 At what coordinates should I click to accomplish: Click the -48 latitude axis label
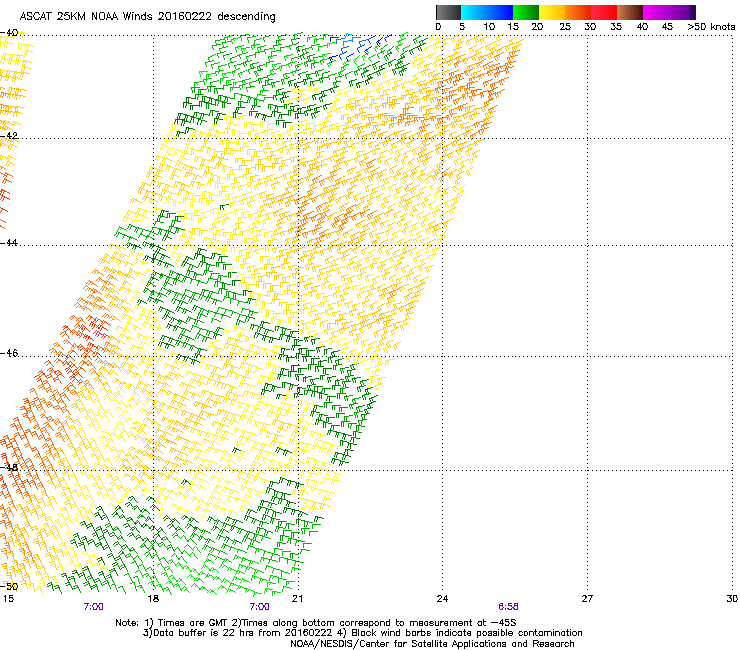(x=9, y=467)
